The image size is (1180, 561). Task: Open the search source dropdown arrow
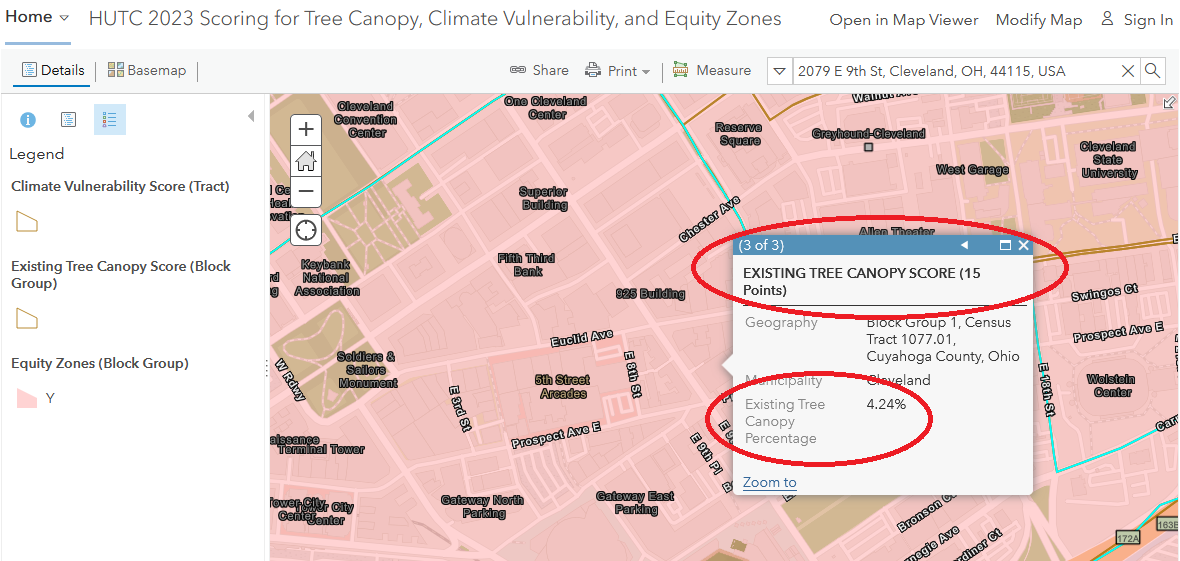(780, 71)
